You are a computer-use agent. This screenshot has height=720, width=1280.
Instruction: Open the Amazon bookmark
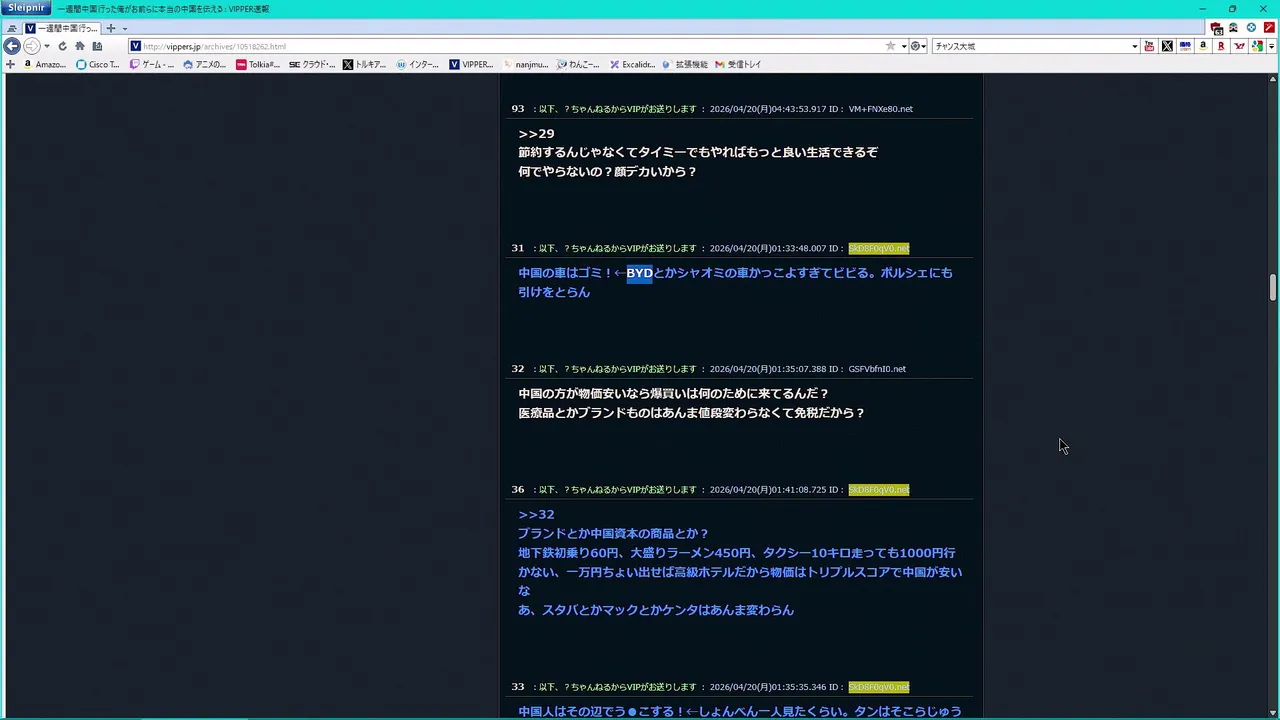45,64
